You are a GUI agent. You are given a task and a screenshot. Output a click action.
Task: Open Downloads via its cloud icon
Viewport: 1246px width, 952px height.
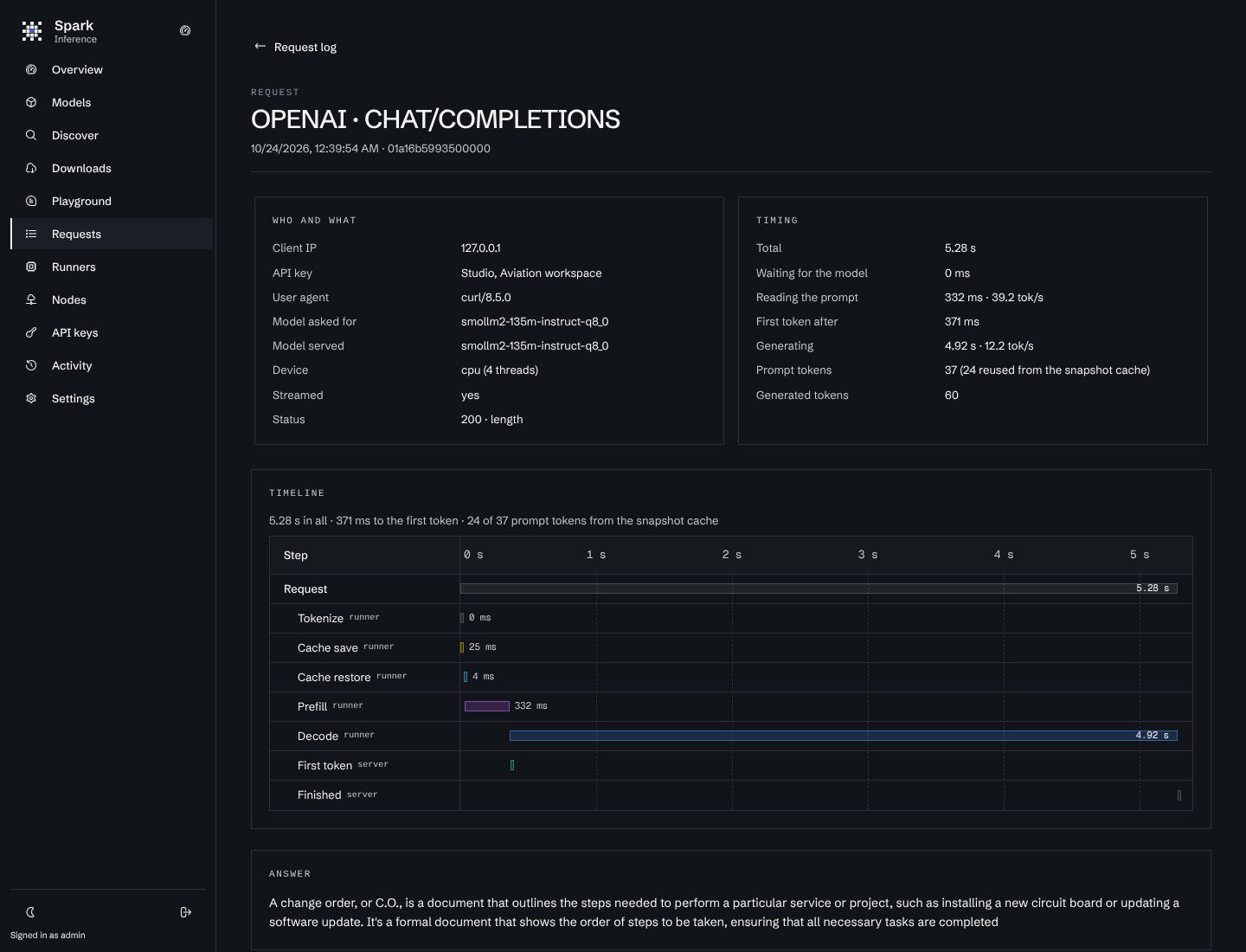(x=31, y=168)
